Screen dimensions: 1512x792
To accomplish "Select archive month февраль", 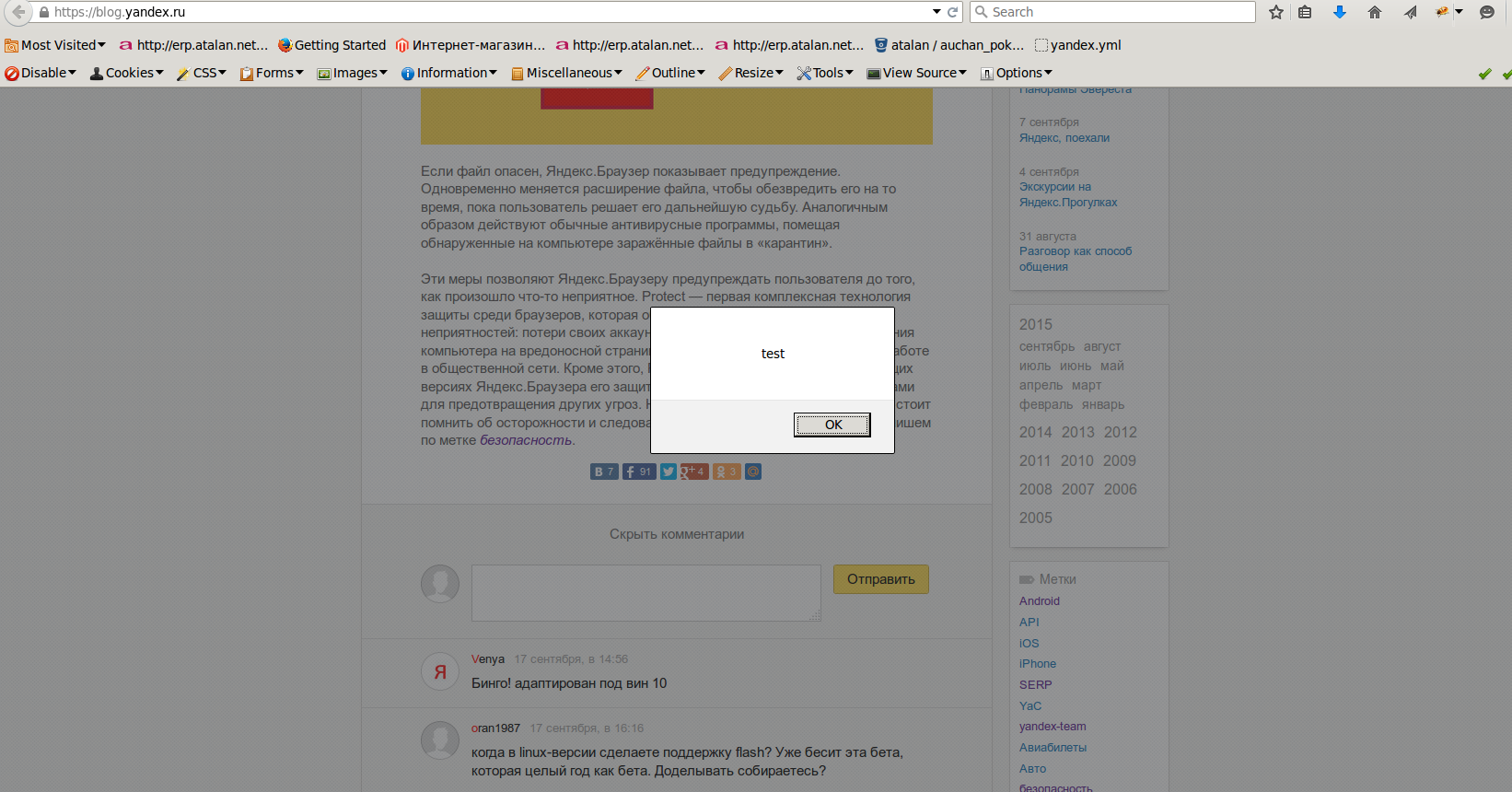I will (x=1046, y=404).
